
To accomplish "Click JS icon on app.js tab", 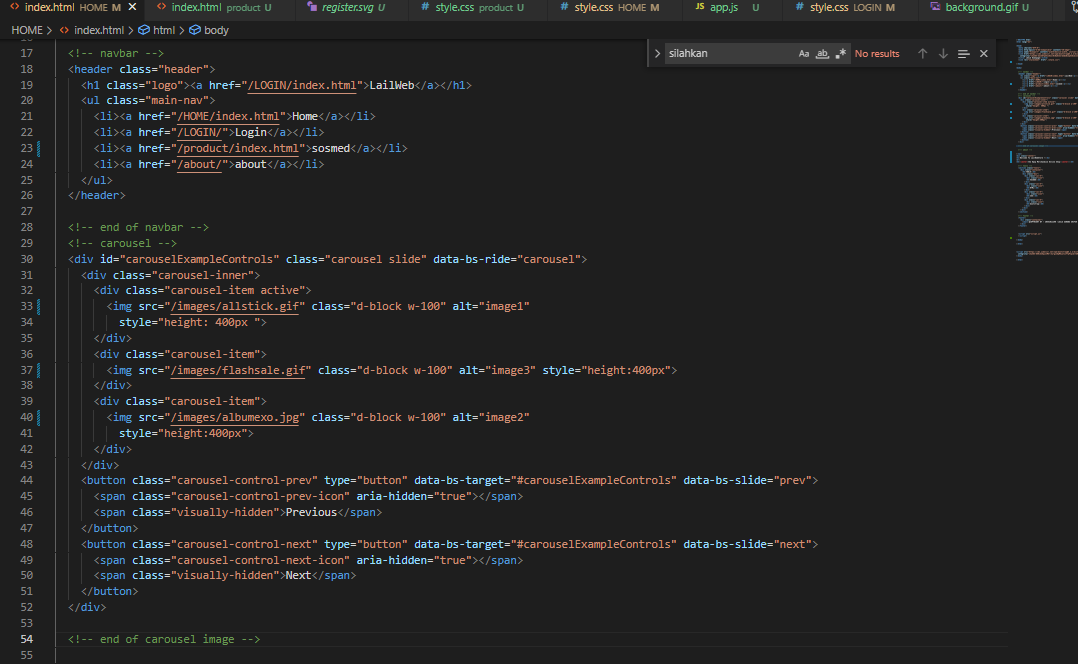I will pos(700,7).
